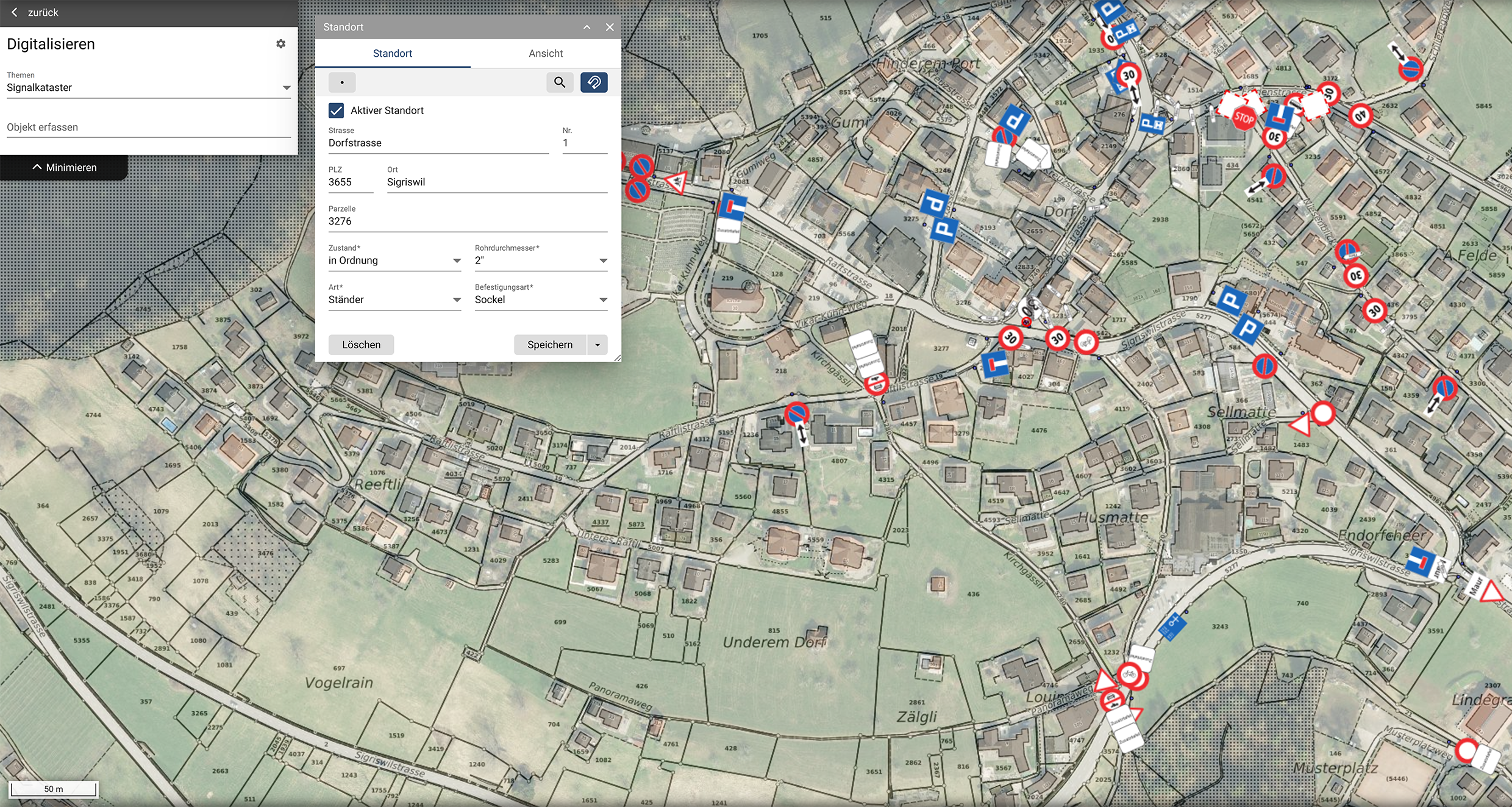Switch to the Ansicht tab
Viewport: 1512px width, 807px height.
pyautogui.click(x=546, y=54)
